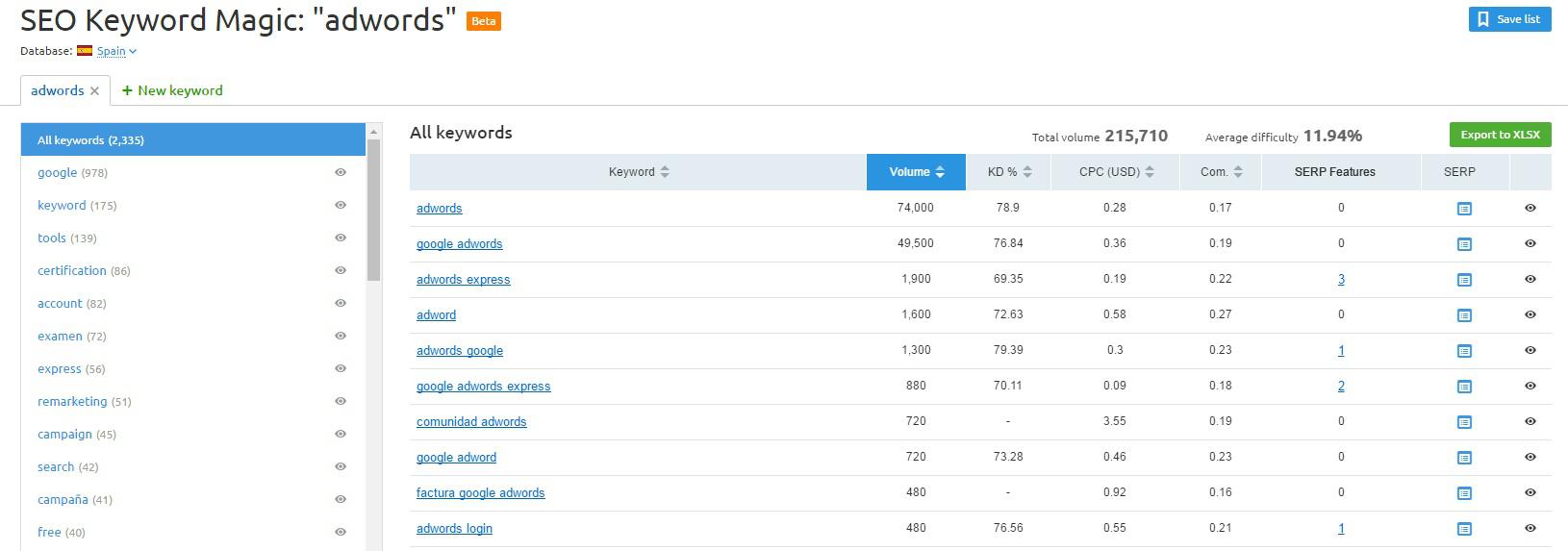
Task: Click the adwords google keyword link
Action: pos(459,351)
